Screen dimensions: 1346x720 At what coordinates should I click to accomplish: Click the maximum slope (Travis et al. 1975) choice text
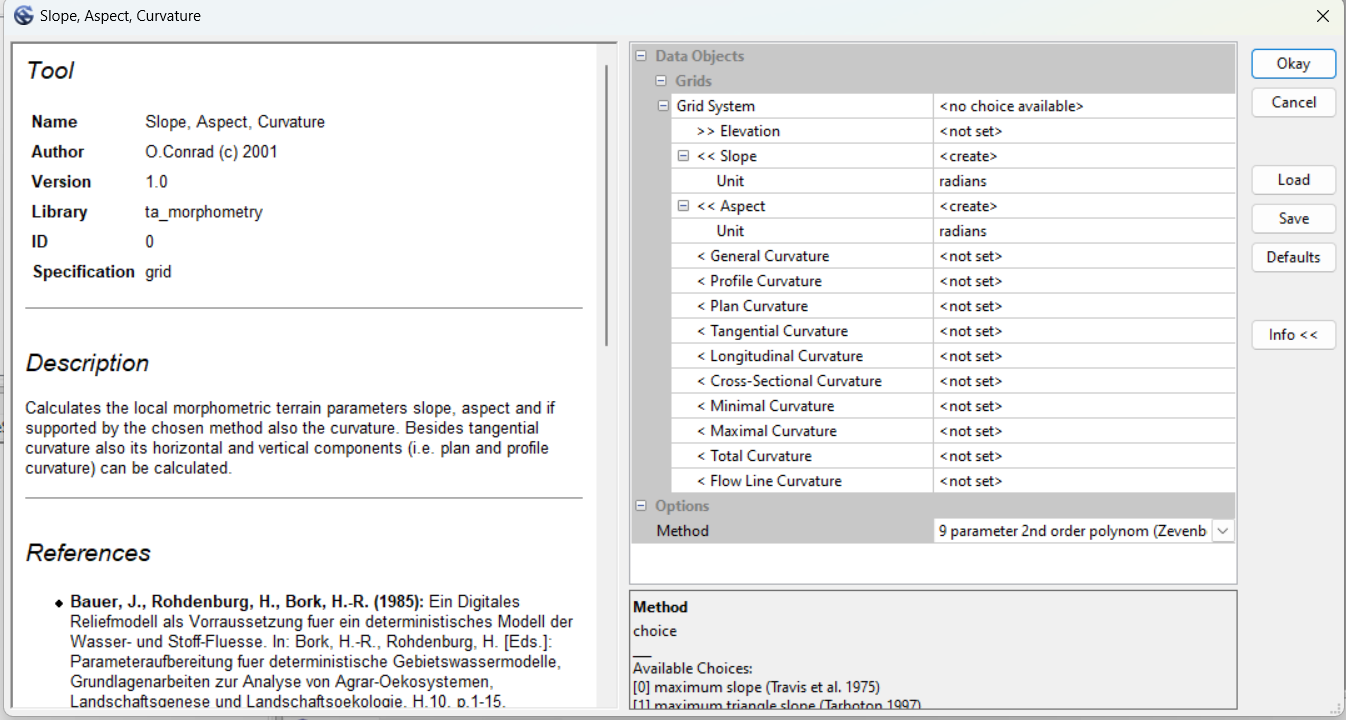pyautogui.click(x=756, y=686)
